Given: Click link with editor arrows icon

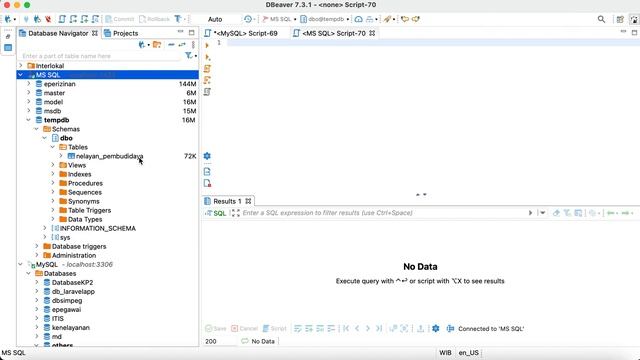Looking at the screenshot, I should (182, 44).
